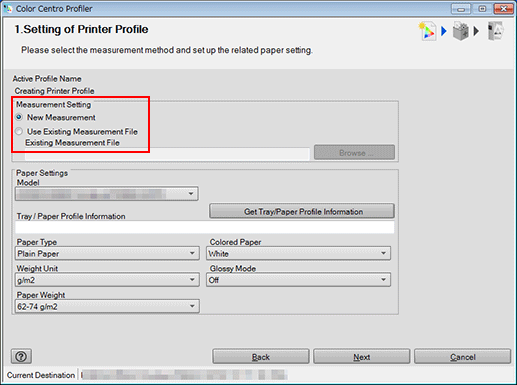Viewport: 517px width, 385px height.
Task: Go Back to the previous step
Action: pos(261,357)
